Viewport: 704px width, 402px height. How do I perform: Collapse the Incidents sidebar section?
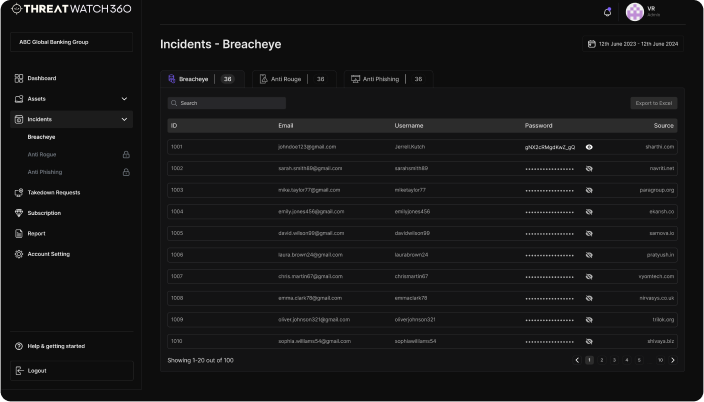tap(124, 119)
